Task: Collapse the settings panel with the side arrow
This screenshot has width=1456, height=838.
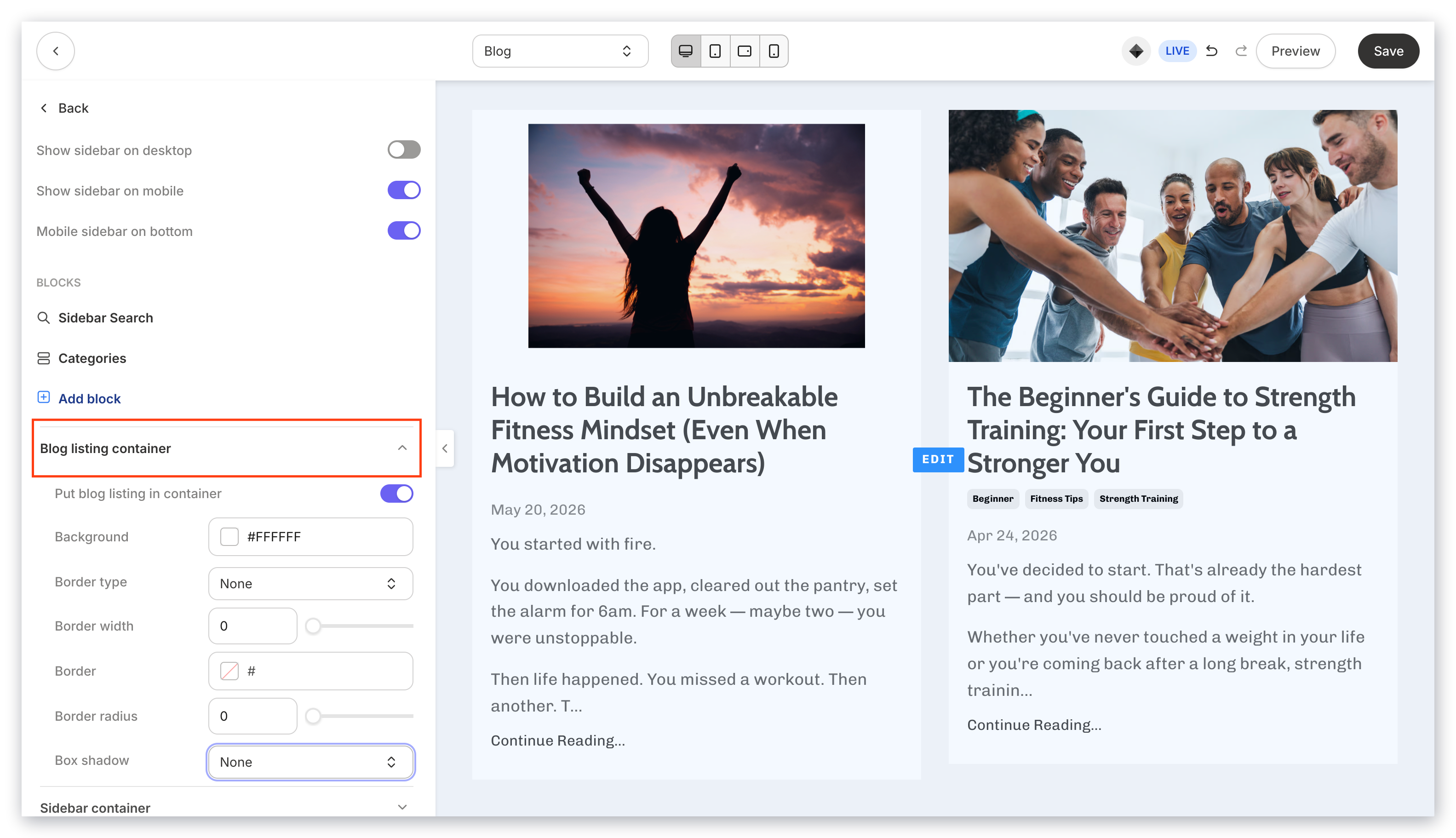Action: [x=444, y=448]
